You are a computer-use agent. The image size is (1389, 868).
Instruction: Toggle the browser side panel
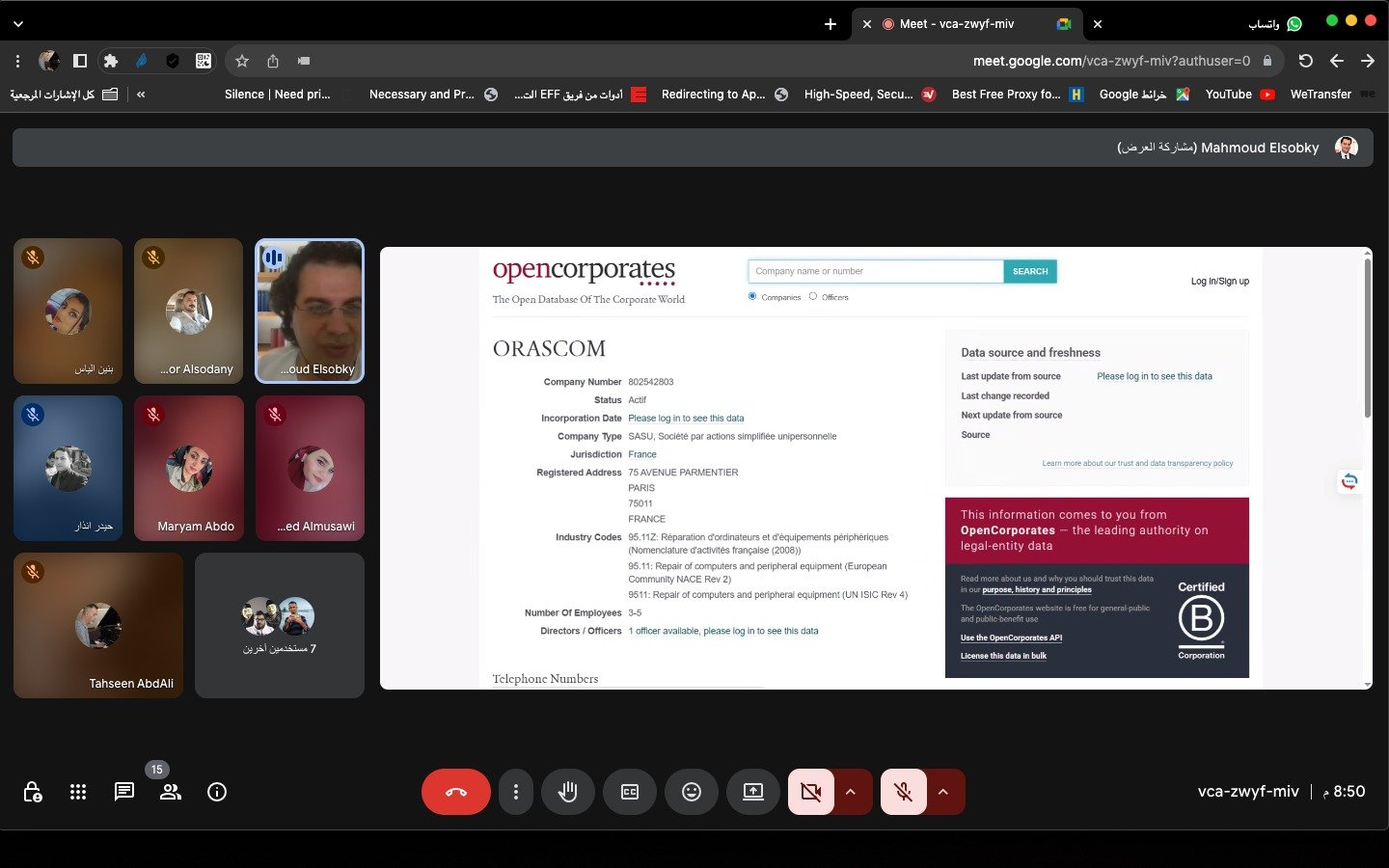coord(80,61)
